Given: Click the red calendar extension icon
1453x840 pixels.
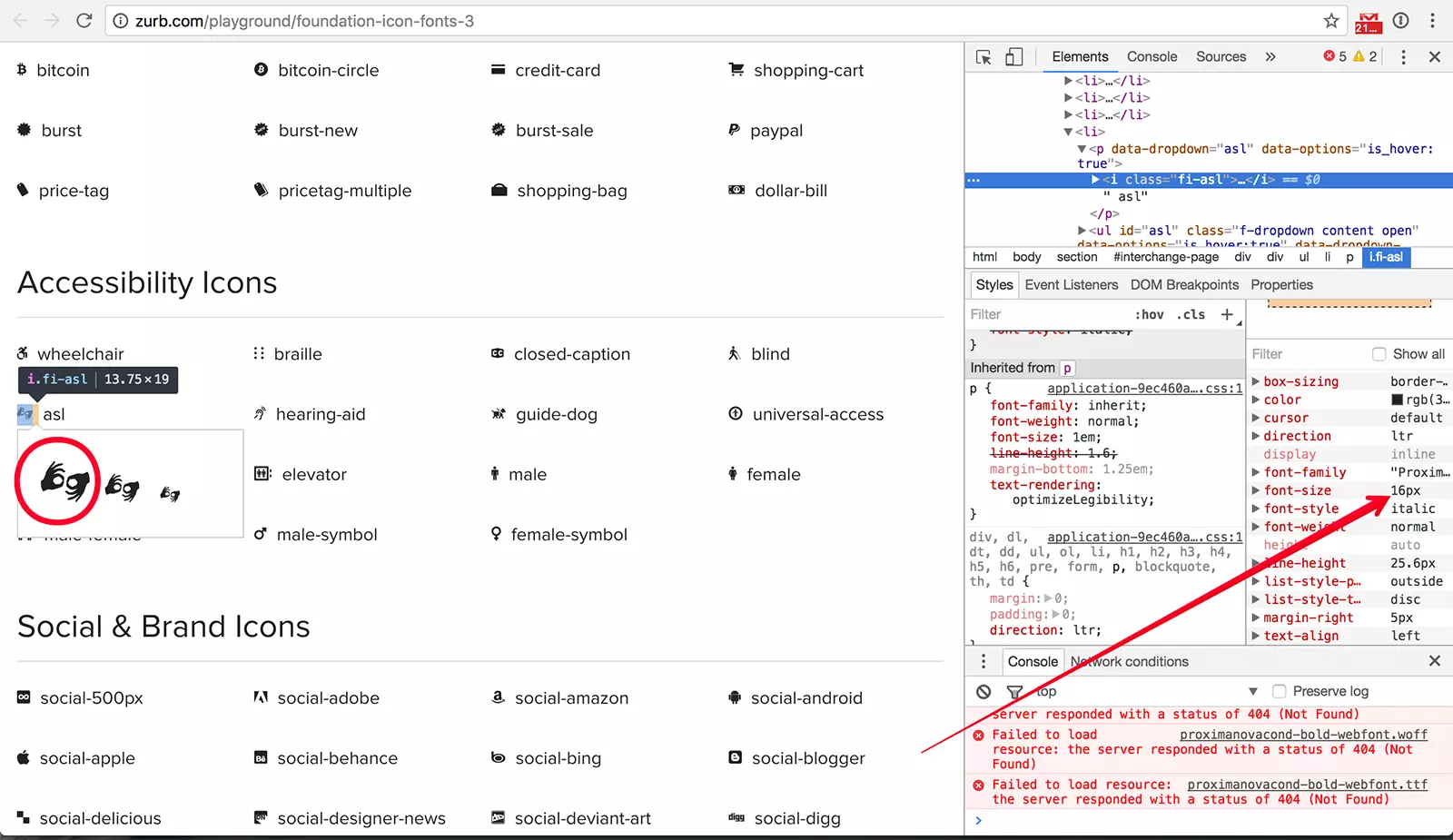Looking at the screenshot, I should (1368, 22).
